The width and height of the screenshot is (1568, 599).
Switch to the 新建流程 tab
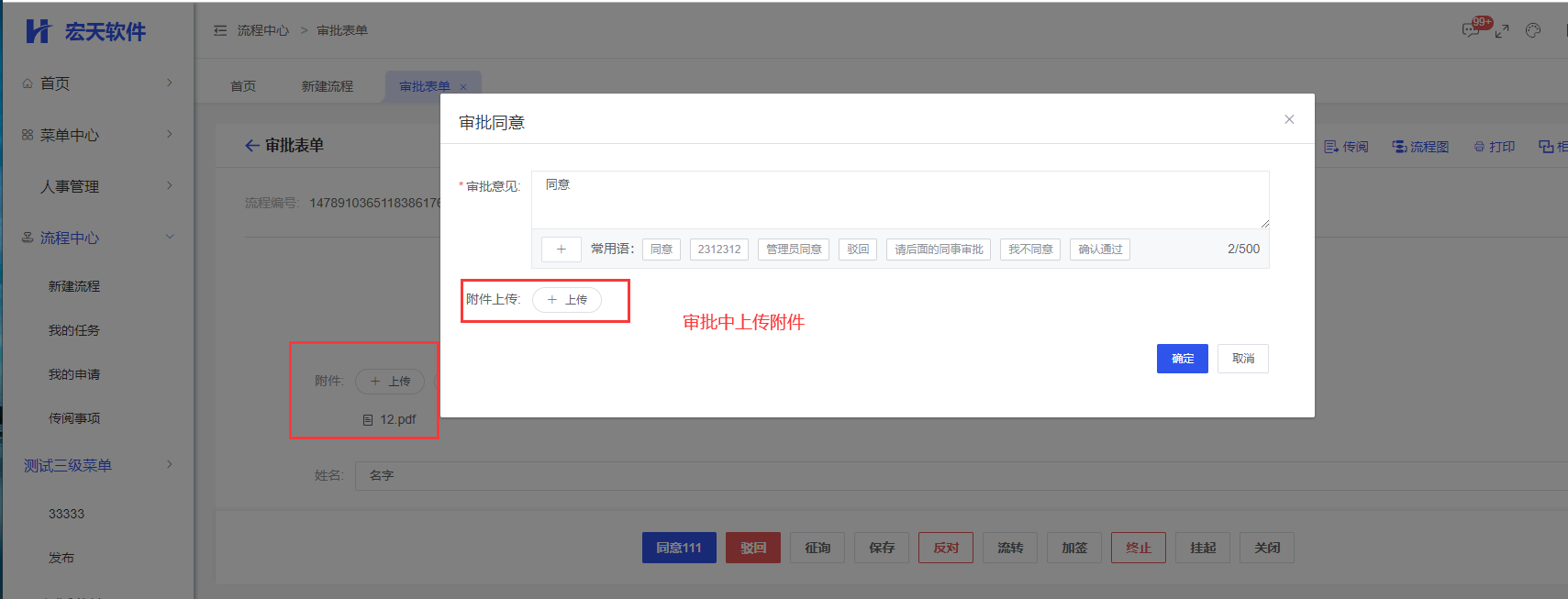(327, 86)
